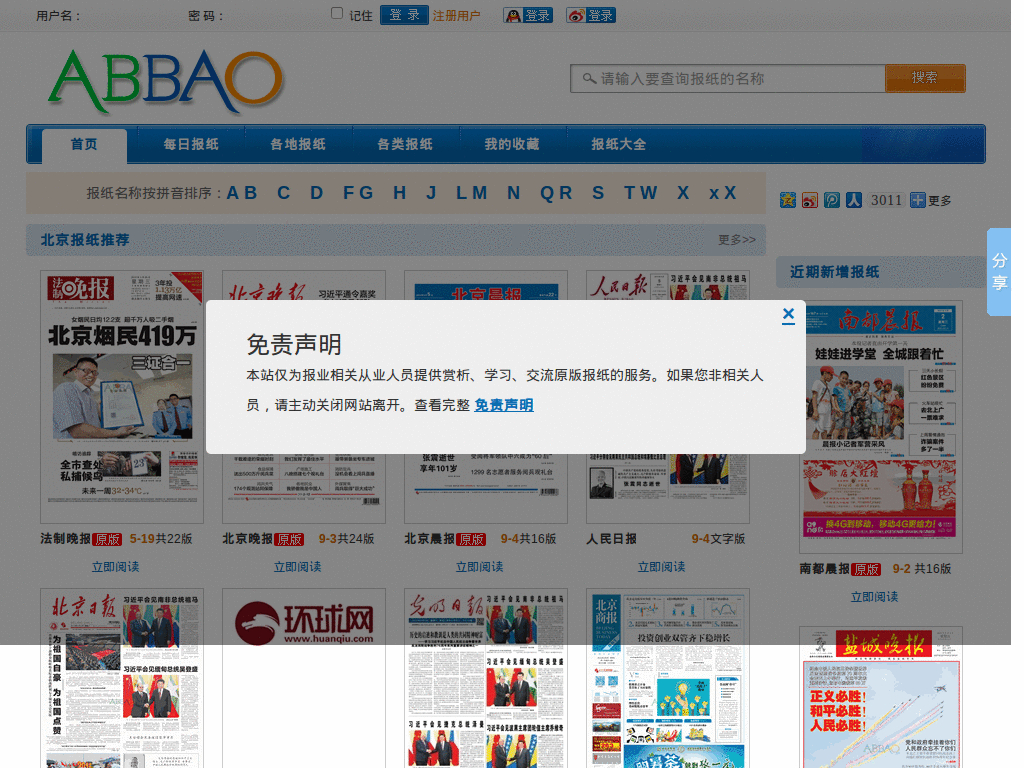Share via the Sina Weibo share icon
Screen dimensions: 1024x768
pos(810,200)
